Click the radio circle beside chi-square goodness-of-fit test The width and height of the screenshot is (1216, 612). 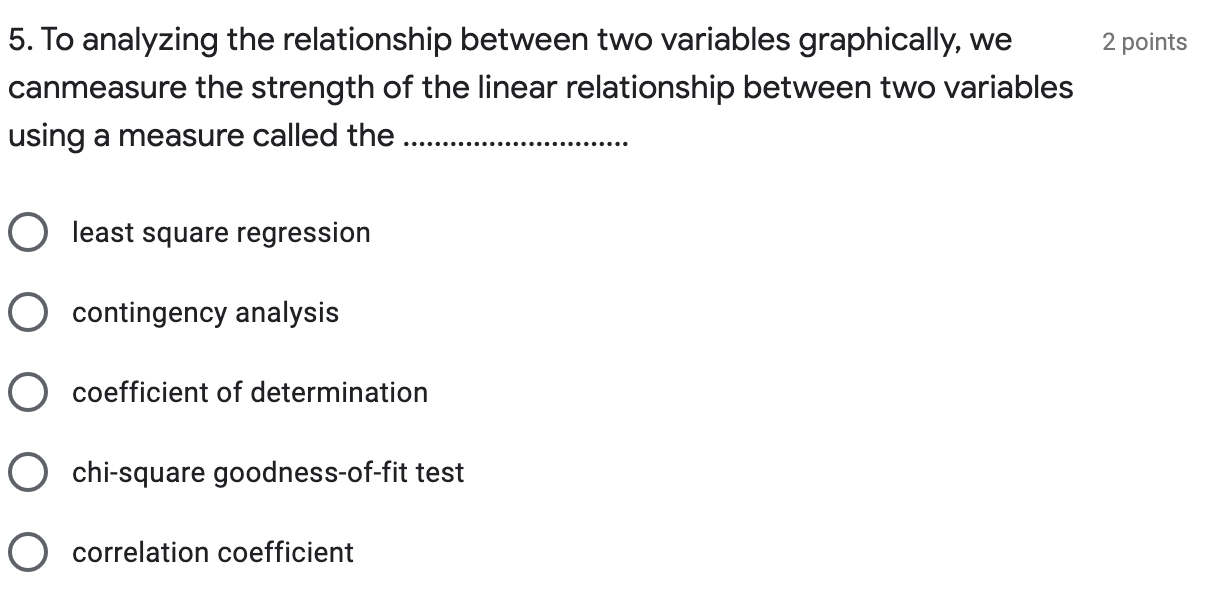pyautogui.click(x=28, y=472)
